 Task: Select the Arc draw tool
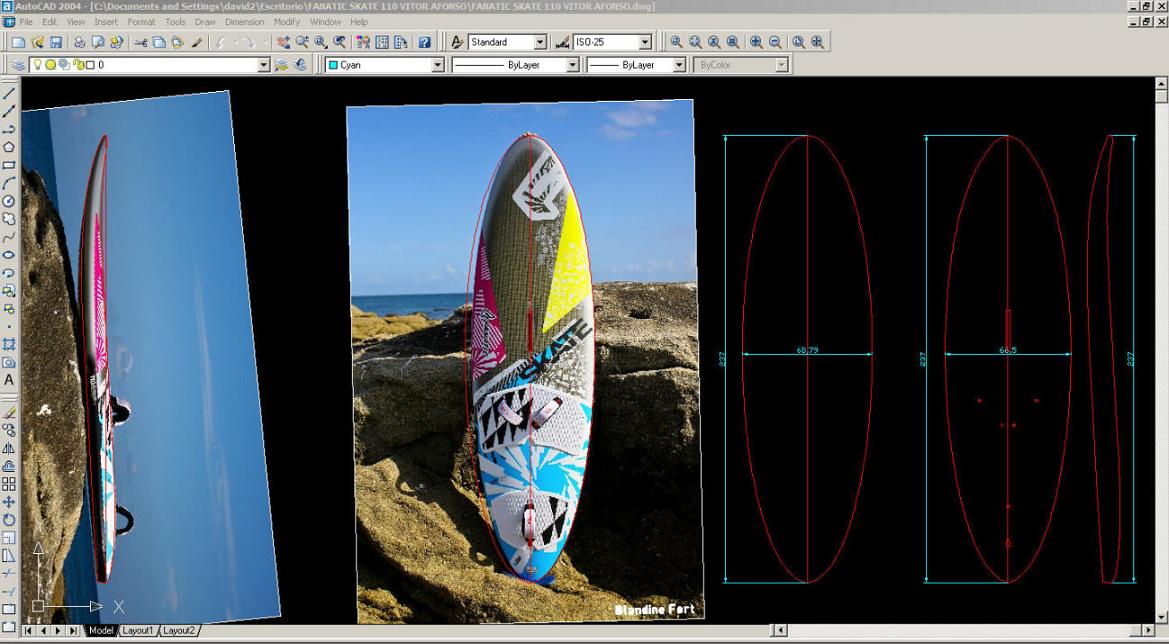[9, 183]
